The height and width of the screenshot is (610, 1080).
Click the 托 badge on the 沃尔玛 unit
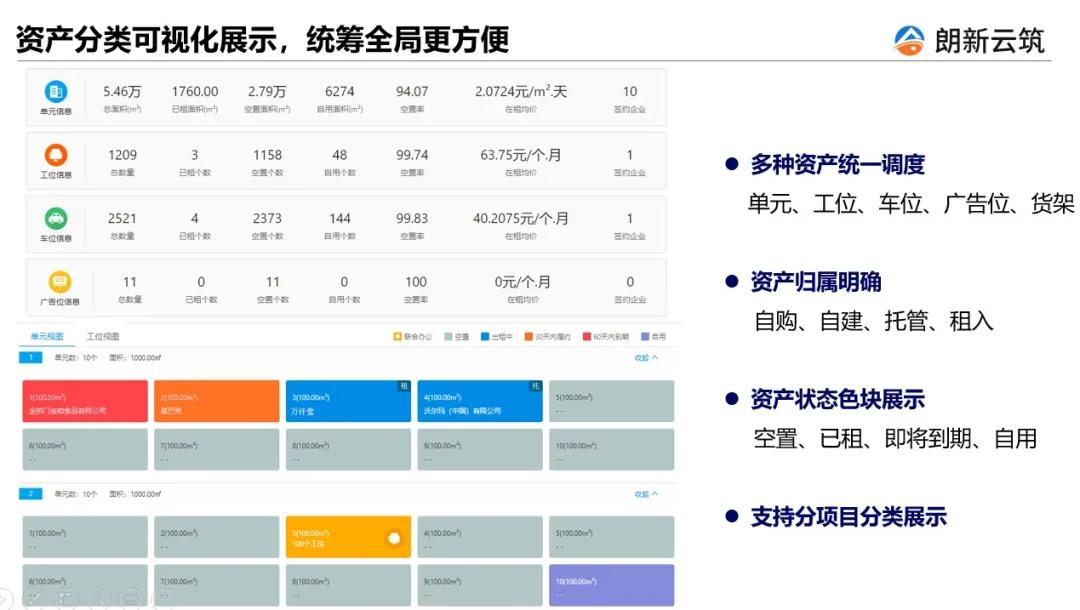pyautogui.click(x=535, y=386)
